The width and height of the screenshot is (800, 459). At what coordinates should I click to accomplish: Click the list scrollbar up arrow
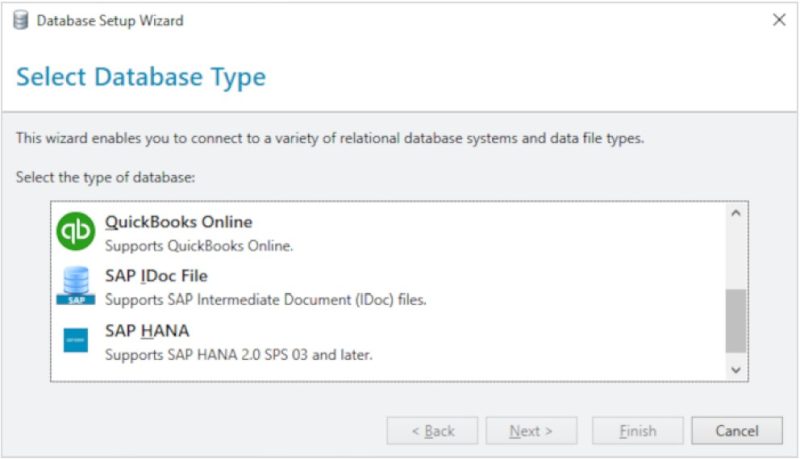click(x=736, y=213)
